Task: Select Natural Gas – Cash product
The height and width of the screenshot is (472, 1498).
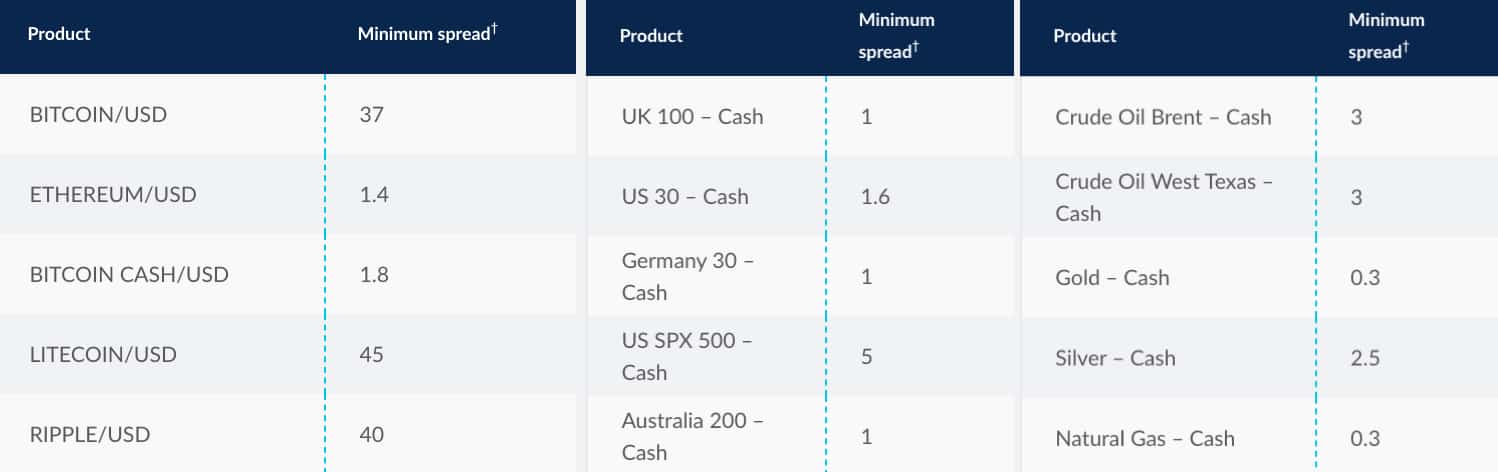Action: click(1144, 438)
